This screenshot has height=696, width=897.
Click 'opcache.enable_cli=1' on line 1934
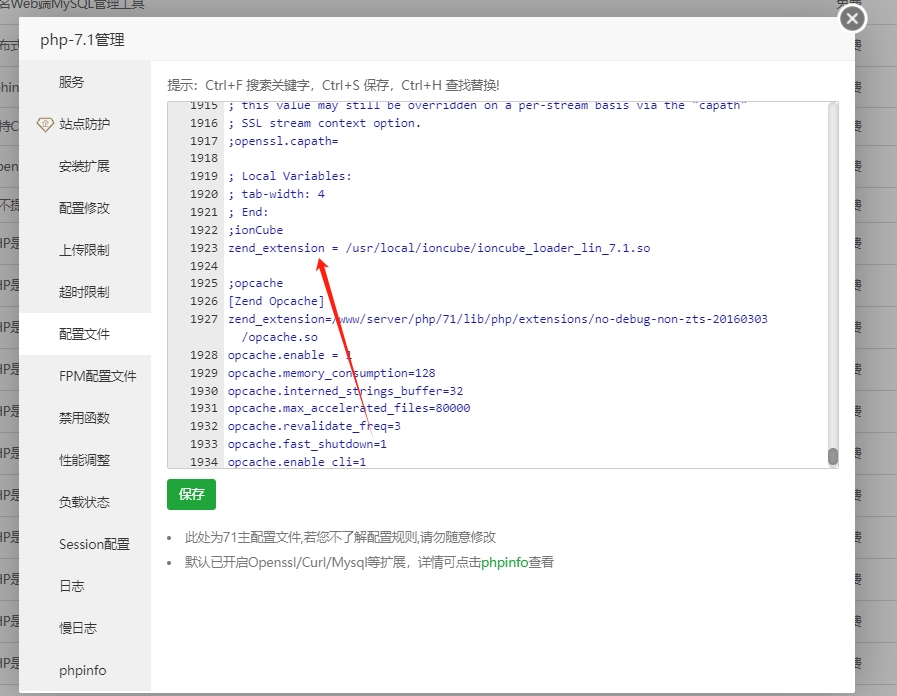[x=296, y=462]
